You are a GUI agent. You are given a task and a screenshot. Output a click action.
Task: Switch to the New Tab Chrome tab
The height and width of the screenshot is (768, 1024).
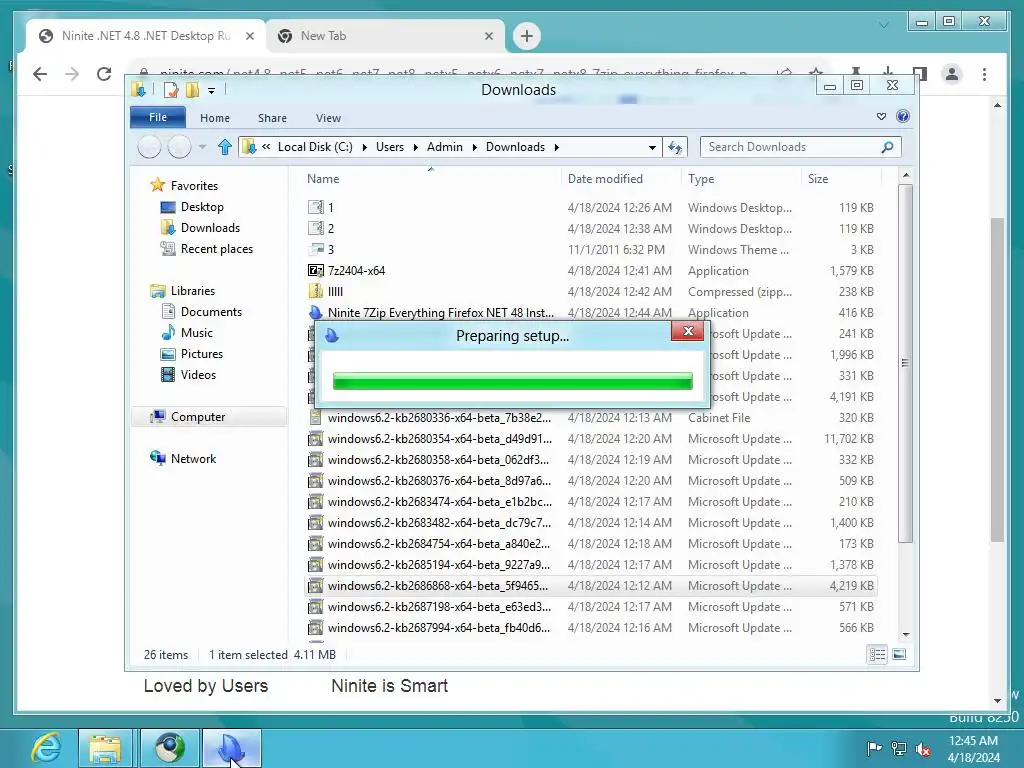coord(385,36)
